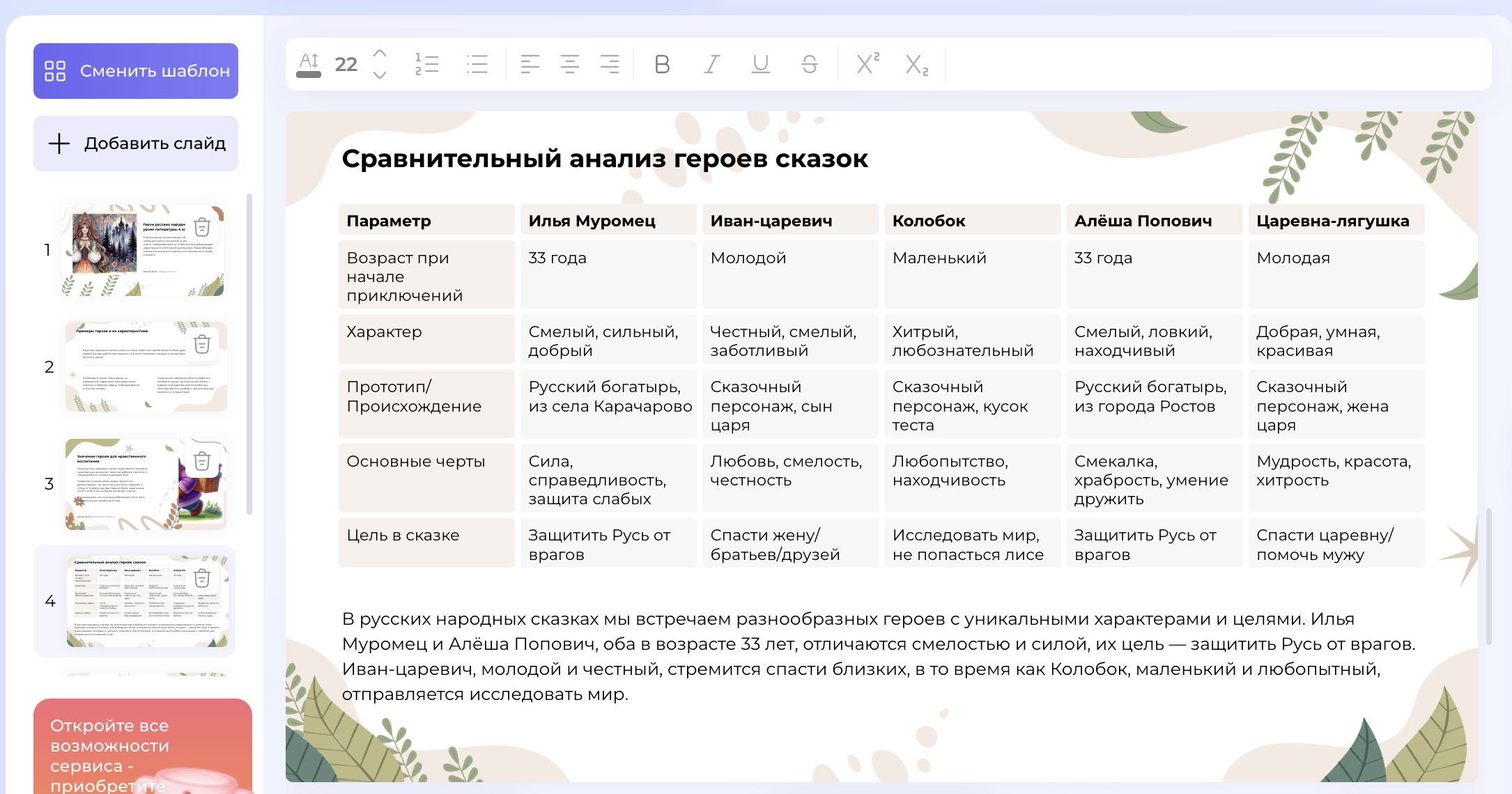Screen dimensions: 1512x794
Task: Click the Любопытство, находчивость cell
Action: point(973,478)
